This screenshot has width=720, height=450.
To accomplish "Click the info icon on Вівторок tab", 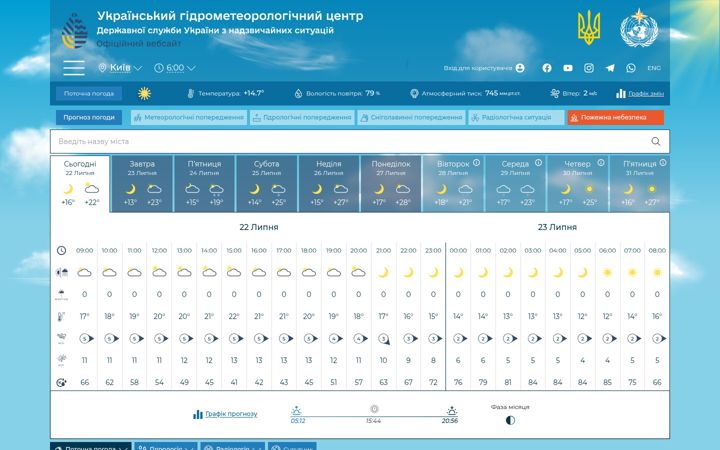I will pyautogui.click(x=476, y=163).
